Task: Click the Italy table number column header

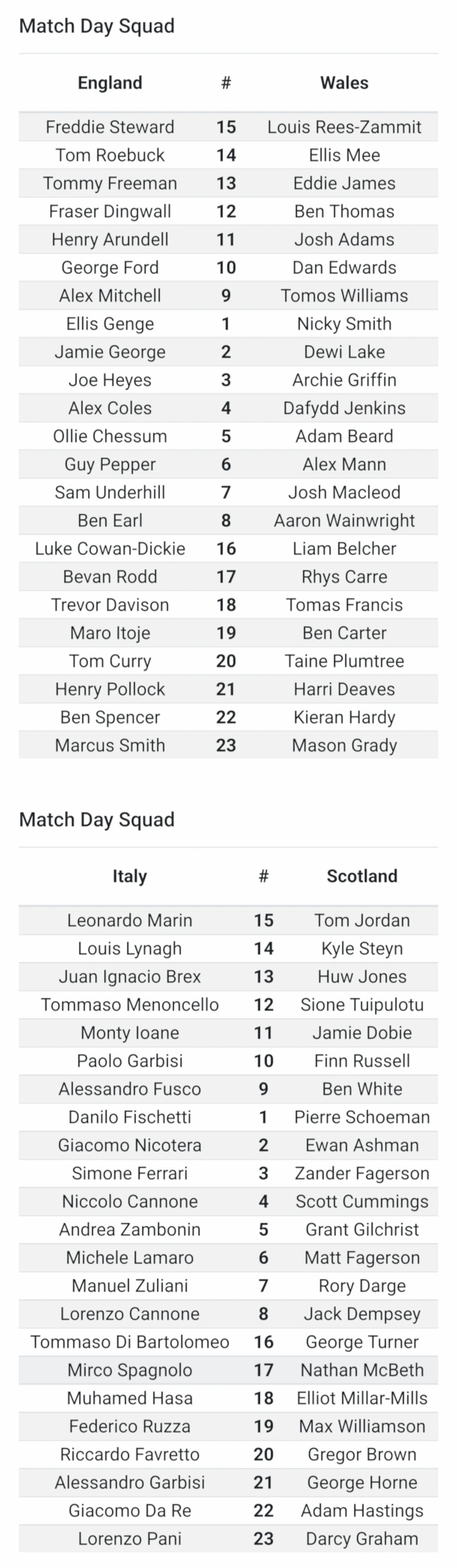Action: point(264,876)
